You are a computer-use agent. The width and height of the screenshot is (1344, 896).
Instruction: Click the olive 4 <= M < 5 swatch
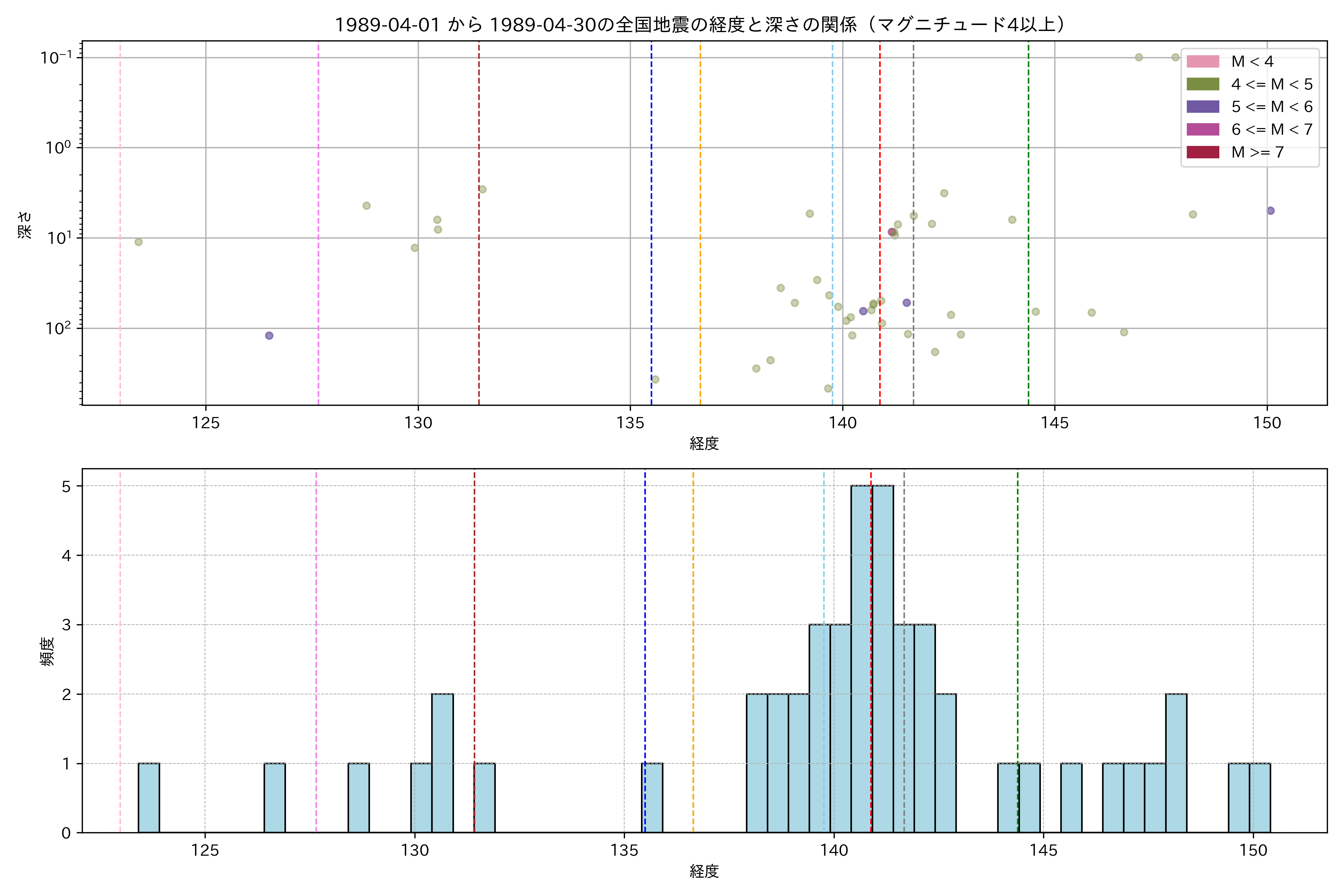tap(1202, 85)
